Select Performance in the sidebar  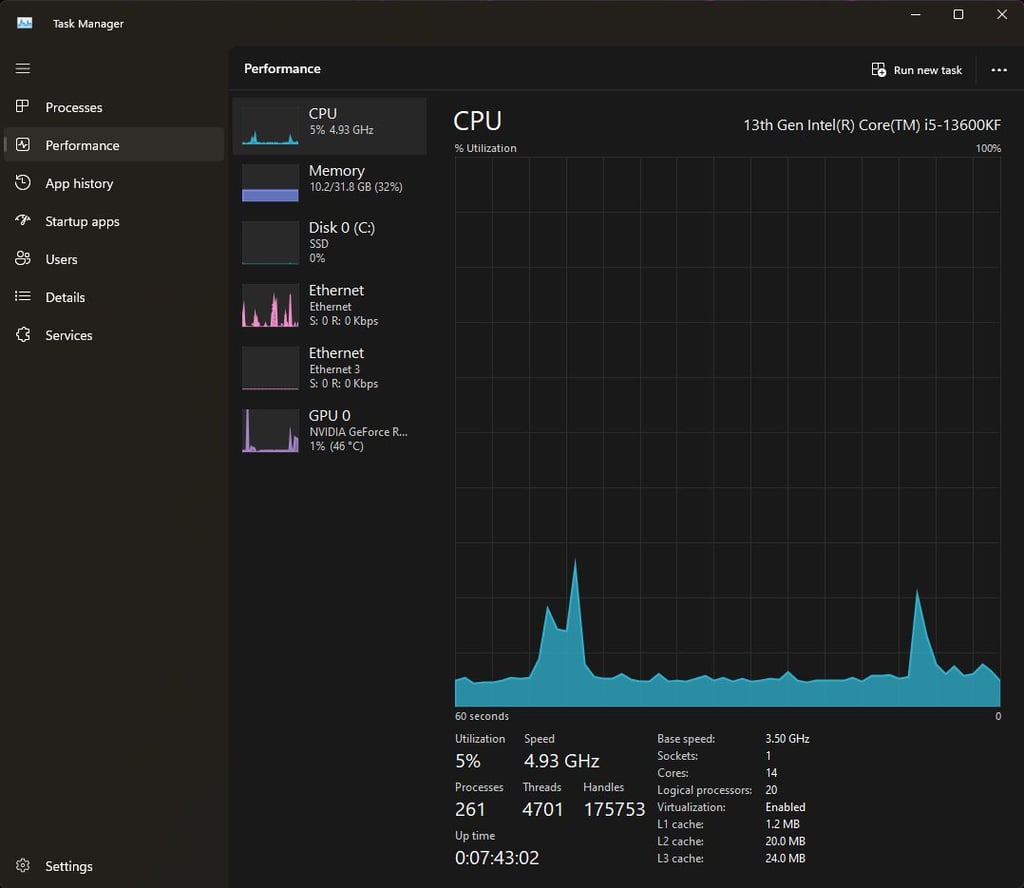coord(114,145)
